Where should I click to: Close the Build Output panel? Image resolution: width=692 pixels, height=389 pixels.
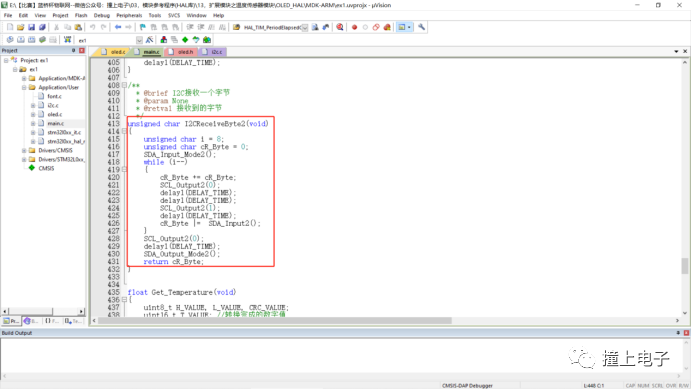coord(686,333)
